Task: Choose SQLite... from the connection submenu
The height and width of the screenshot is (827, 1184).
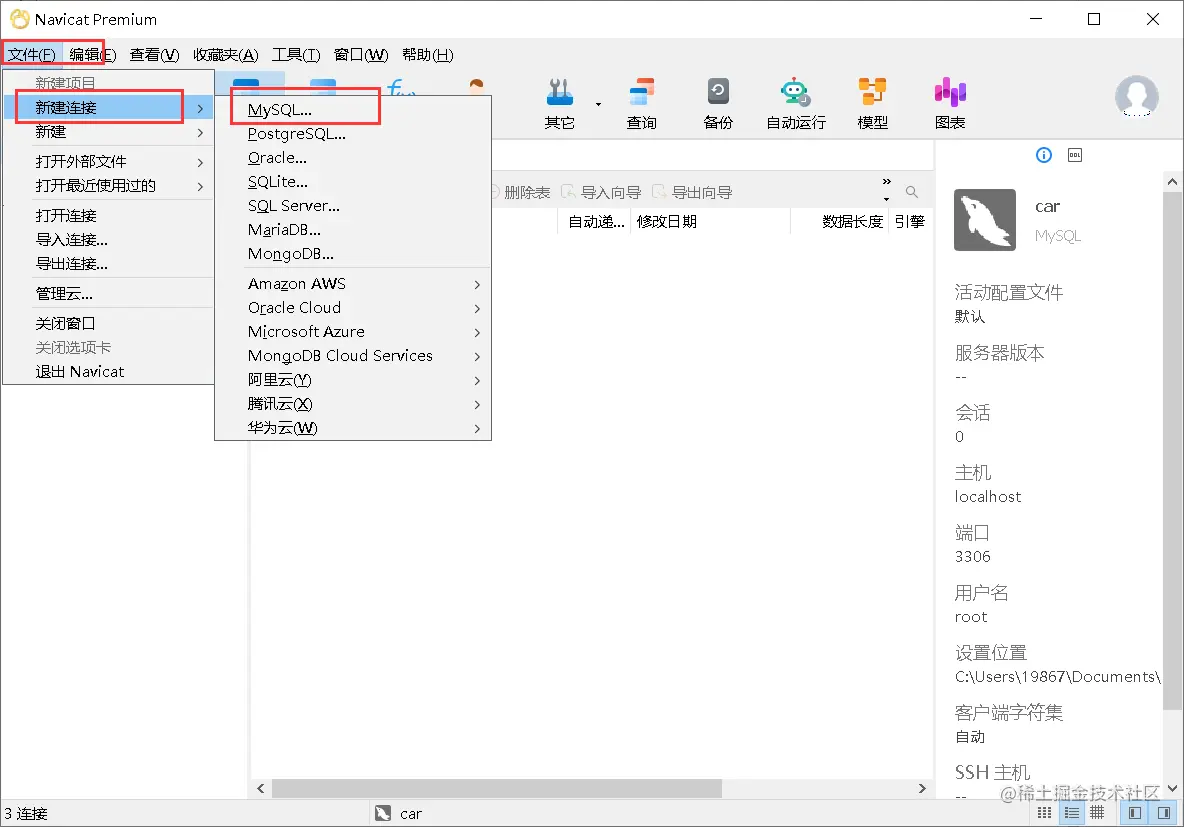Action: 353,182
